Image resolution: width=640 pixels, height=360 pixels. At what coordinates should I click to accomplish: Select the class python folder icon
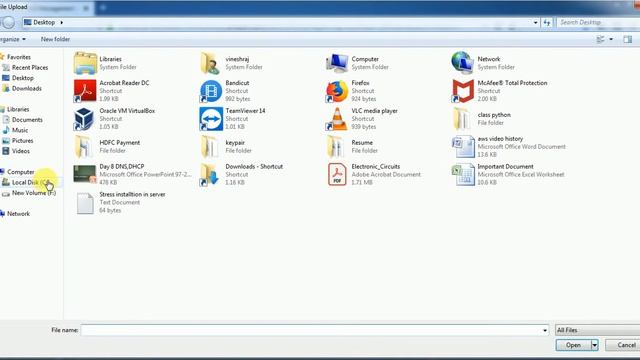click(x=463, y=119)
